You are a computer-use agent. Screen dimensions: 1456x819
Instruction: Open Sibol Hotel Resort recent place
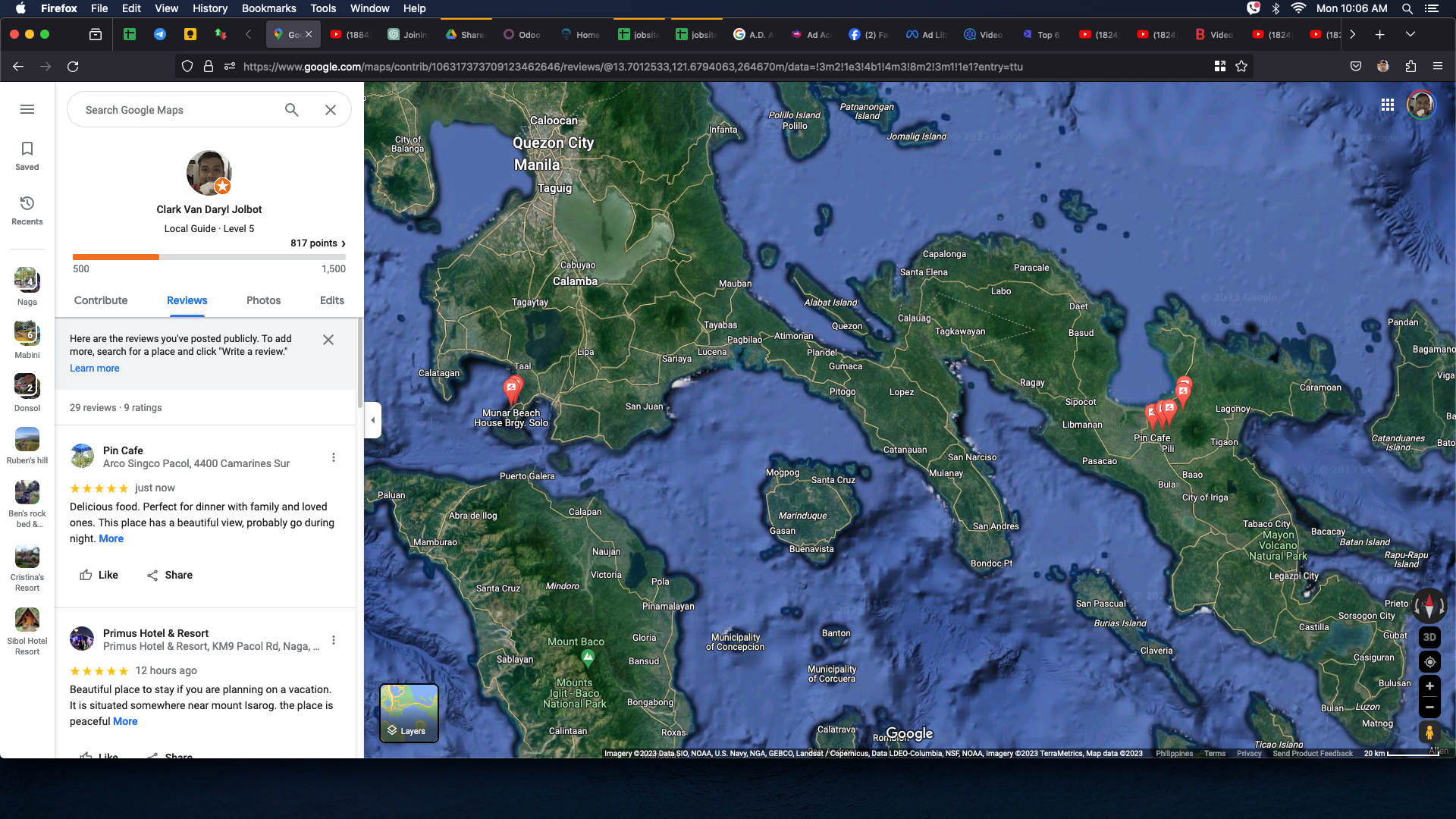pyautogui.click(x=27, y=631)
